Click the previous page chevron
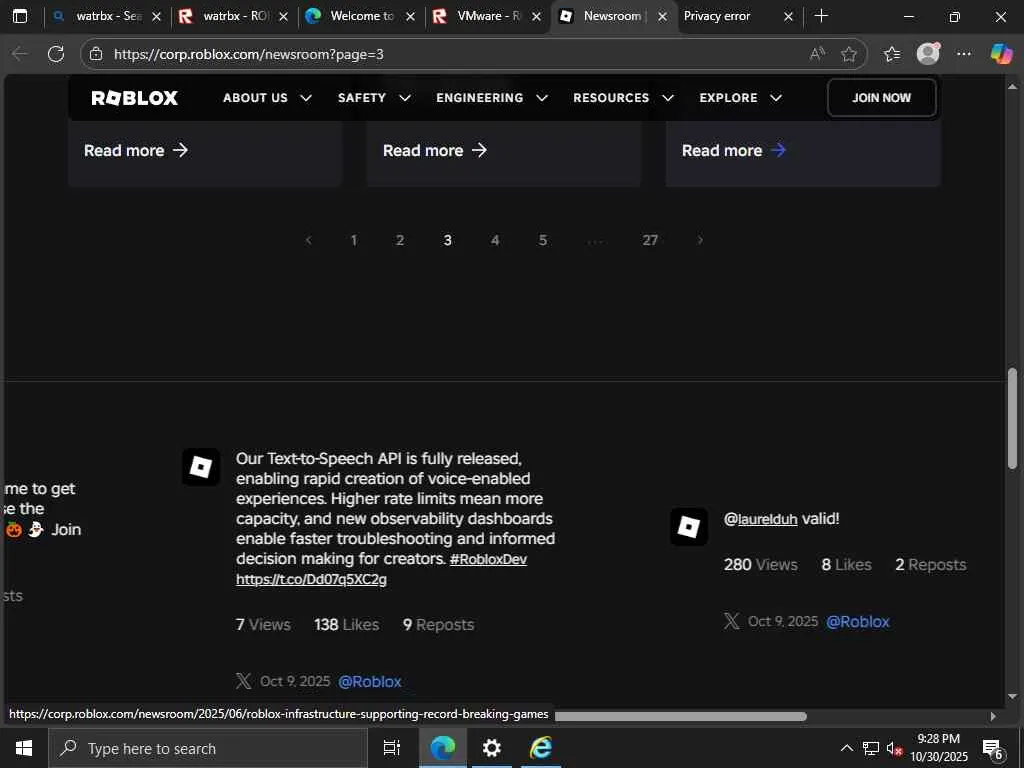The image size is (1024, 768). [x=308, y=240]
